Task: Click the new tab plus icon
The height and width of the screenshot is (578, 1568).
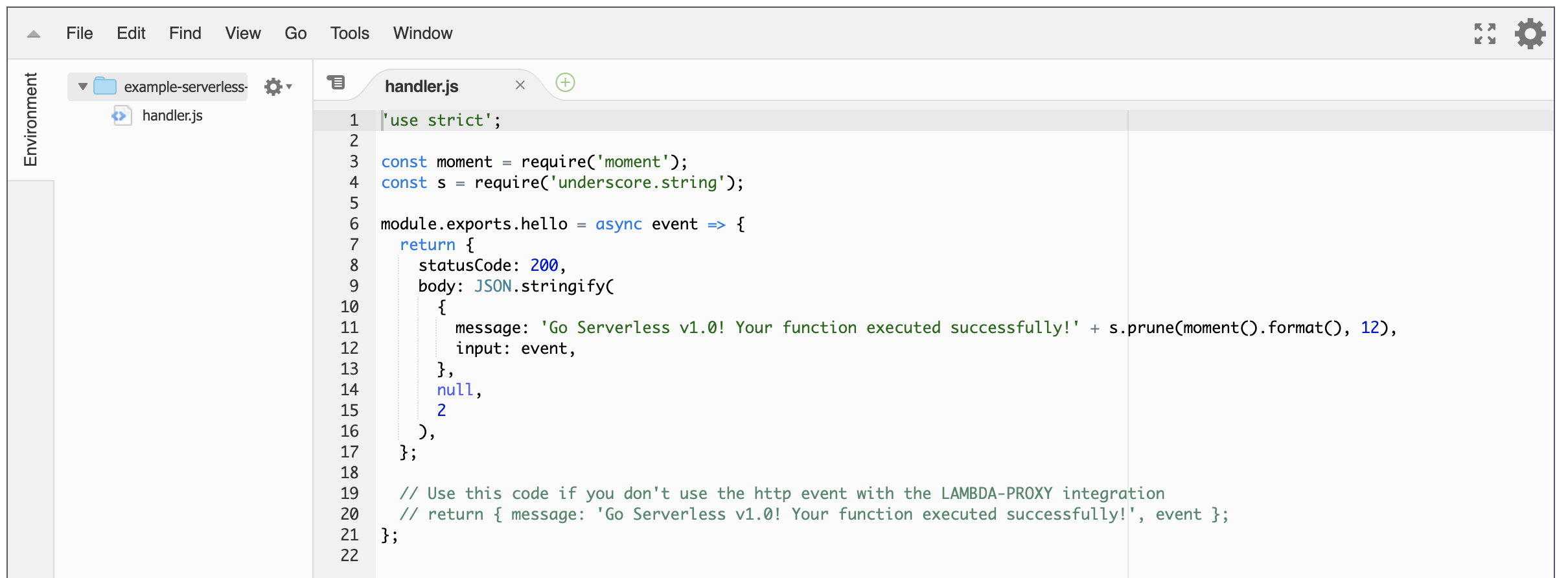Action: pyautogui.click(x=565, y=83)
